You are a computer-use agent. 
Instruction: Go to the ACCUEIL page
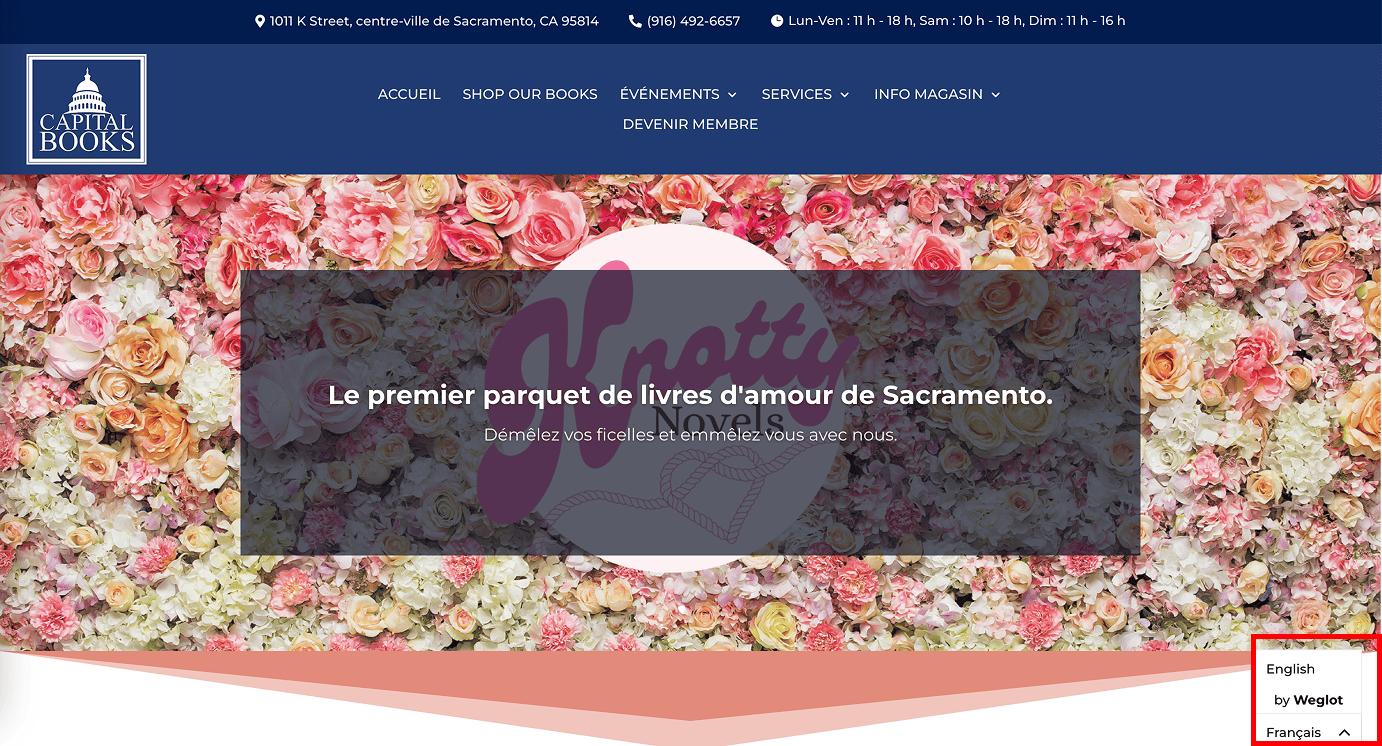[x=409, y=94]
